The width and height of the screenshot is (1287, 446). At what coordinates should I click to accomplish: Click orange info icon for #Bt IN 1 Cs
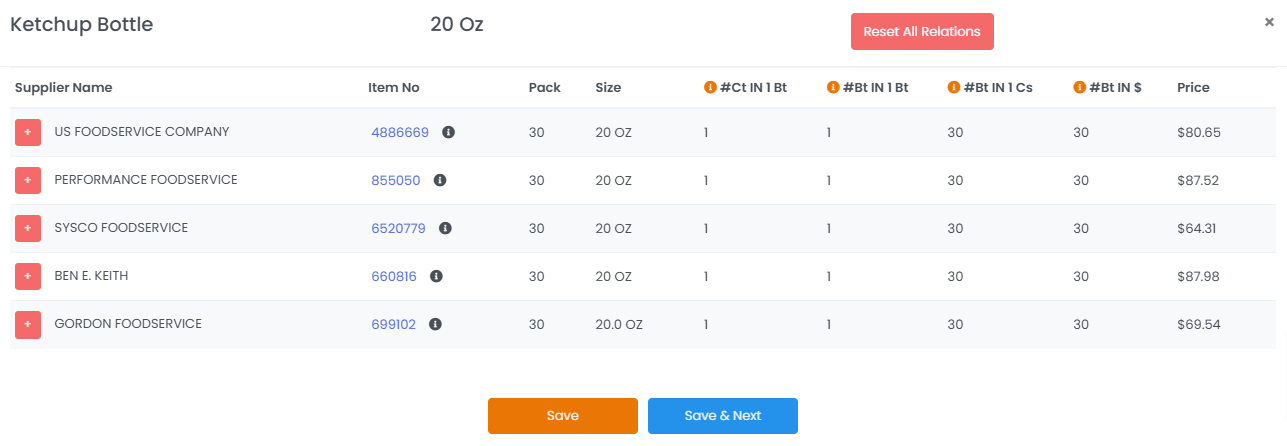pos(954,87)
